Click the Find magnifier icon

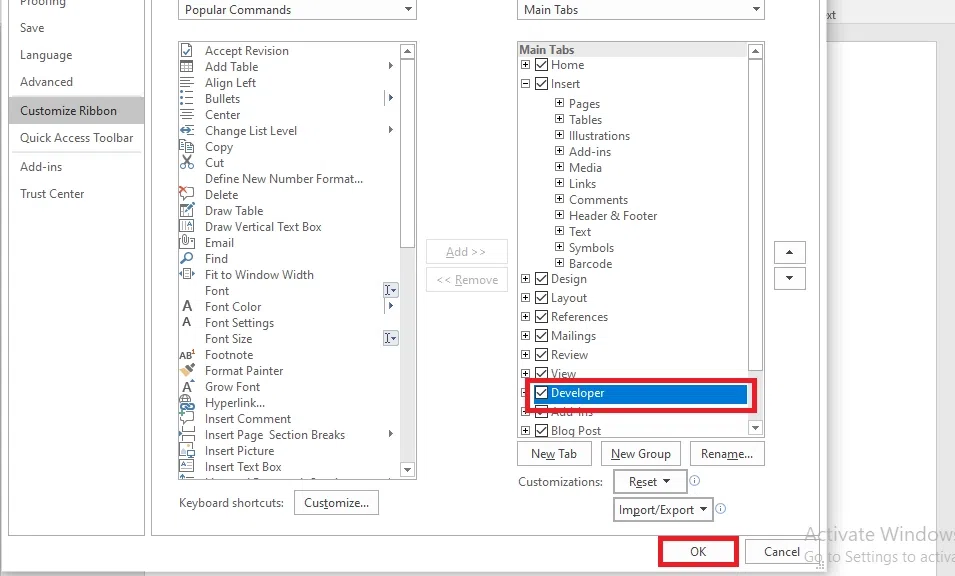[186, 258]
